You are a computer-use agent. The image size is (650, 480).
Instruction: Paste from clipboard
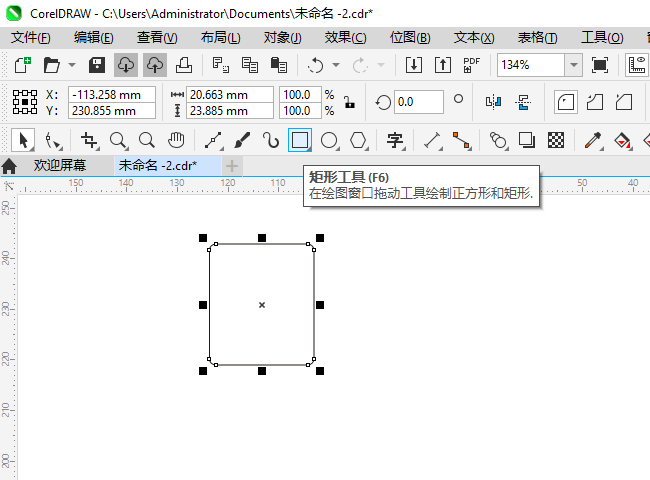point(279,65)
